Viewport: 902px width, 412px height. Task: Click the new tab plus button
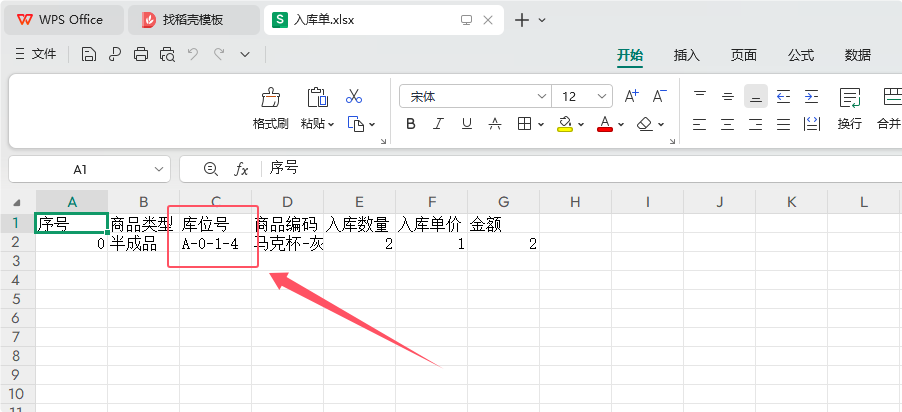click(x=521, y=20)
